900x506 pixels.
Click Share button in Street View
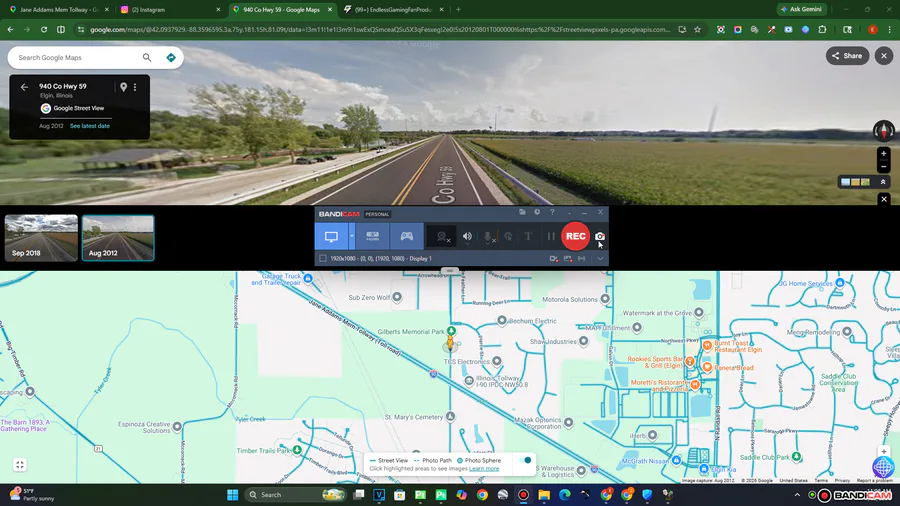(x=847, y=56)
